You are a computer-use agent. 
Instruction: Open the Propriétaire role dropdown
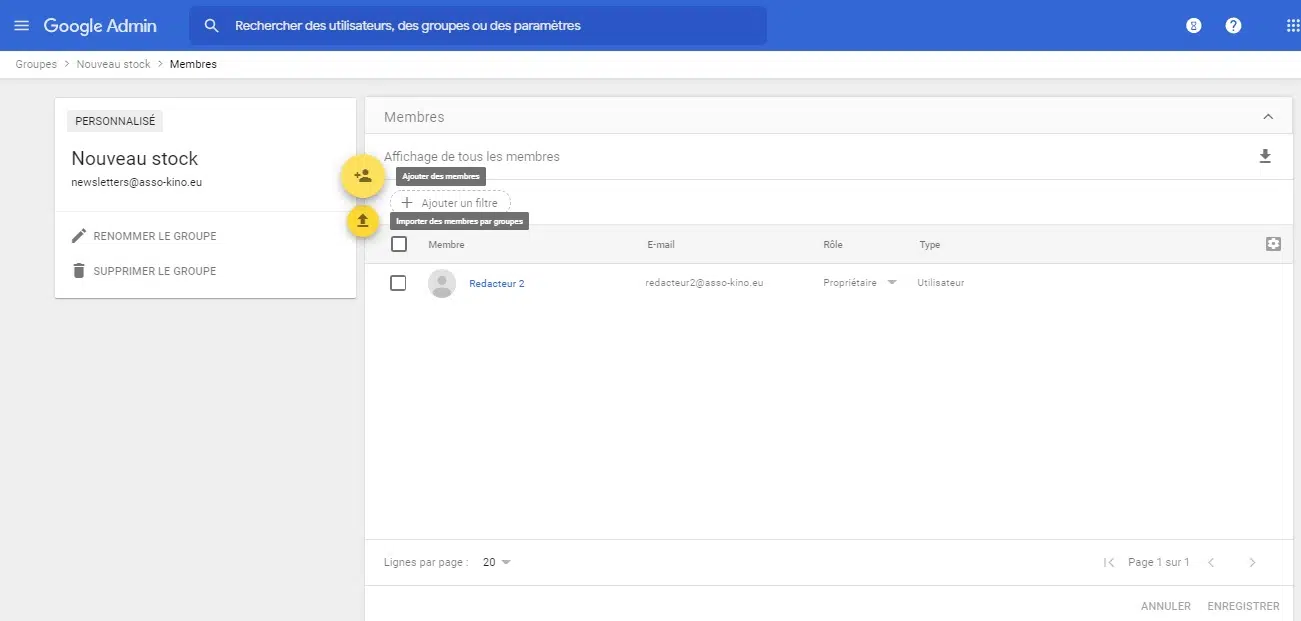coord(860,283)
